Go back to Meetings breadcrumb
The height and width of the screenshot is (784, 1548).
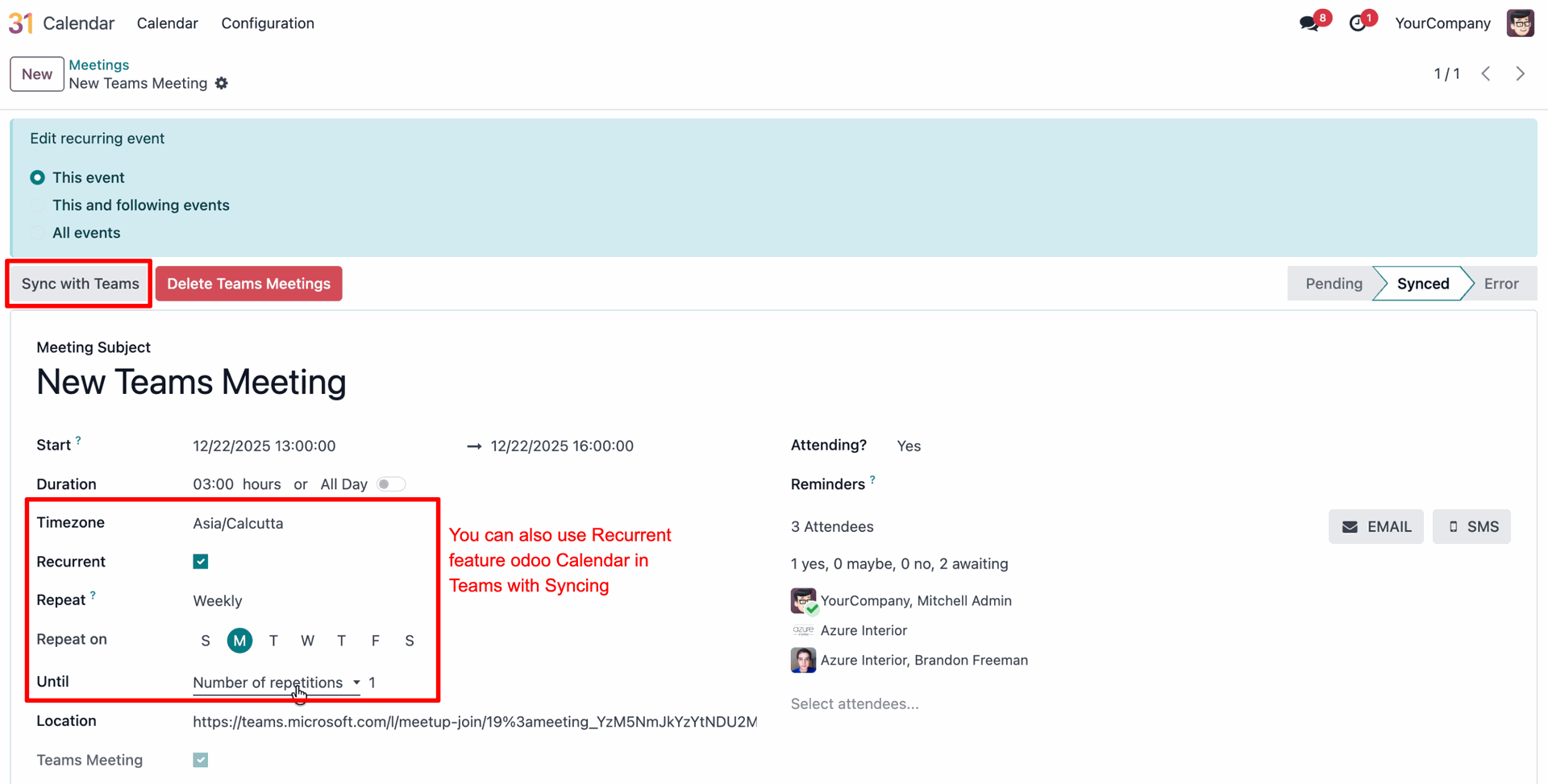coord(99,64)
